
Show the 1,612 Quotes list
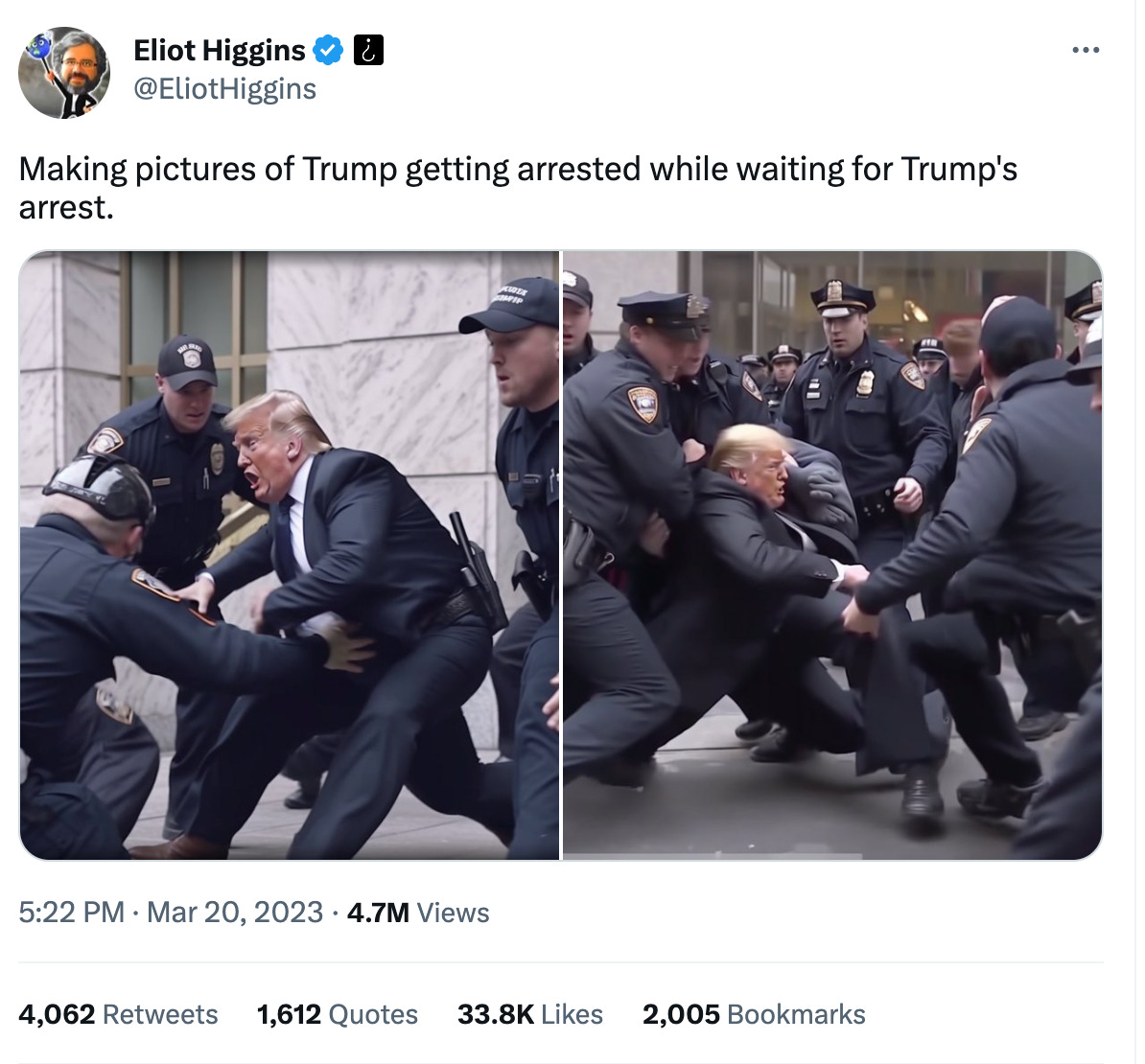pos(338,1014)
